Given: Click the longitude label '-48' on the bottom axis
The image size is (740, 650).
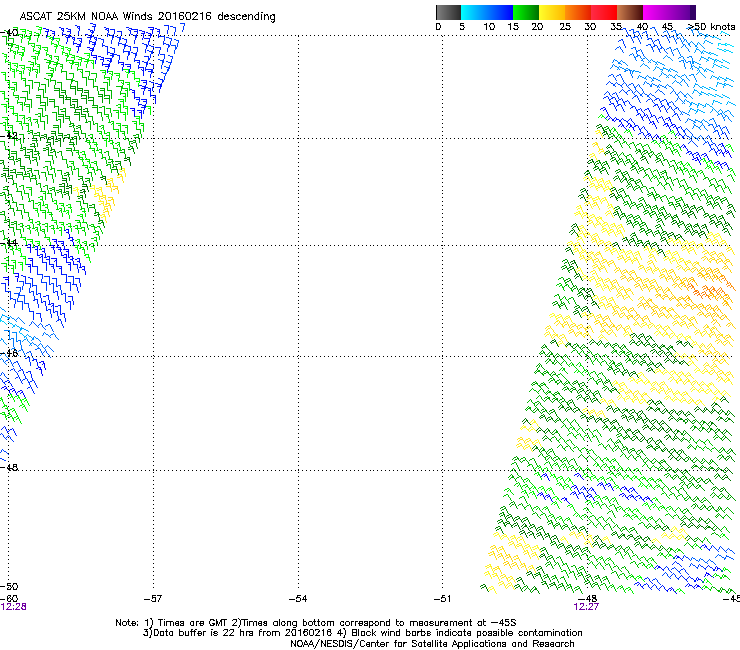Looking at the screenshot, I should pyautogui.click(x=588, y=599).
